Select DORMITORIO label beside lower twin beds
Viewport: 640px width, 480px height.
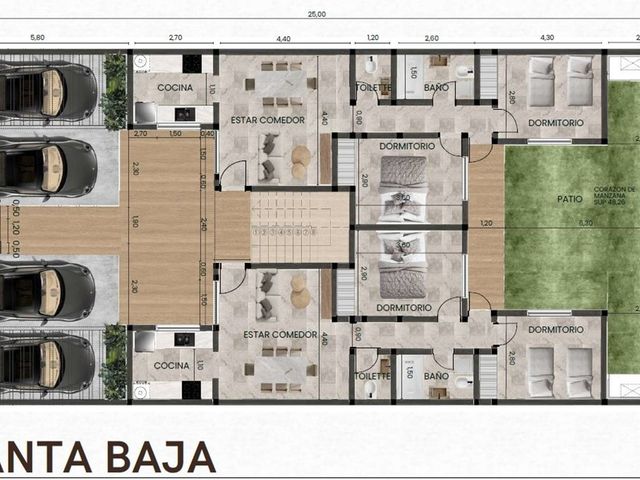tap(556, 329)
